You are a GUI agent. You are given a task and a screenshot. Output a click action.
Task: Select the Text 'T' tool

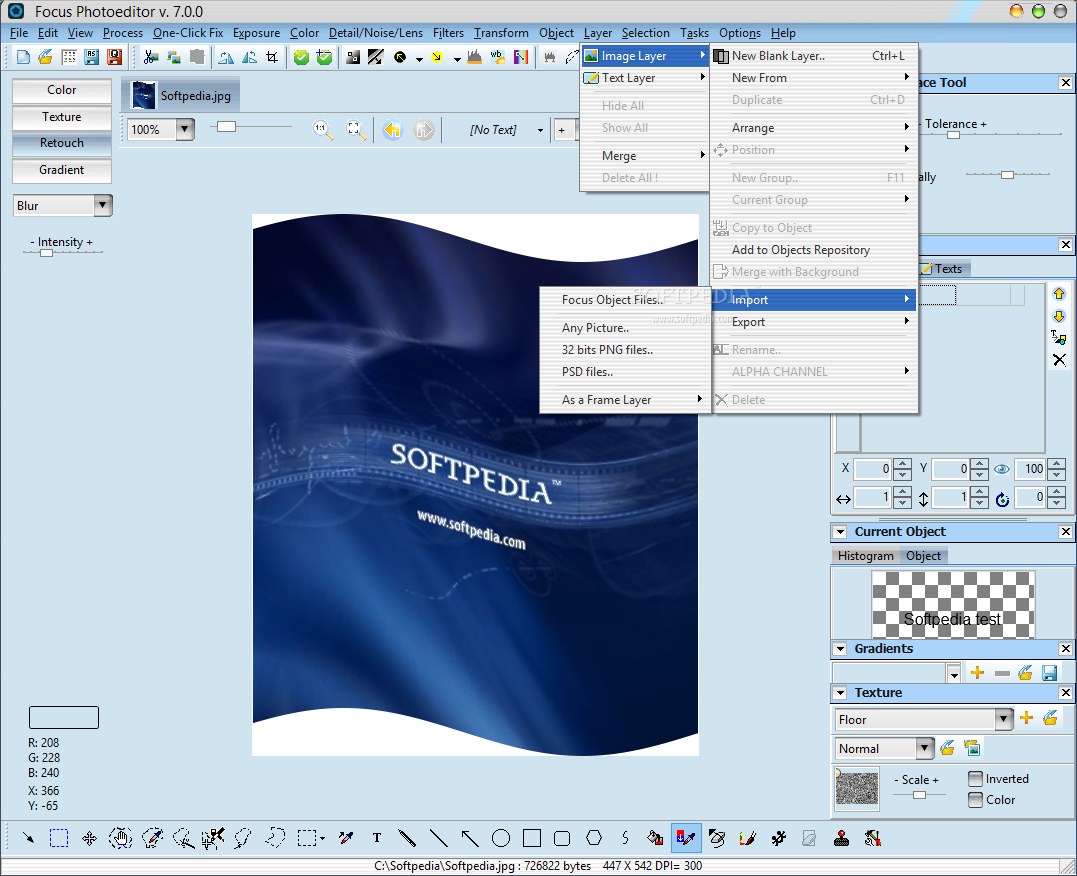click(x=376, y=838)
